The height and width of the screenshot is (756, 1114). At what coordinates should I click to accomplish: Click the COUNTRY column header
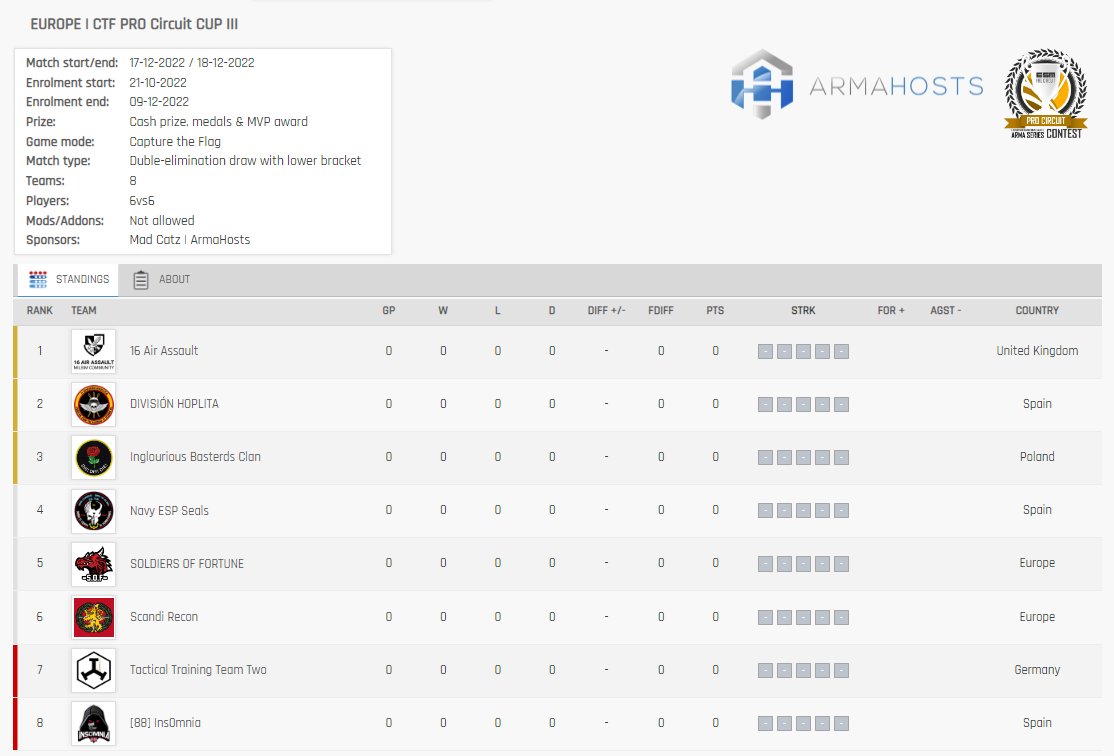[x=1037, y=310]
